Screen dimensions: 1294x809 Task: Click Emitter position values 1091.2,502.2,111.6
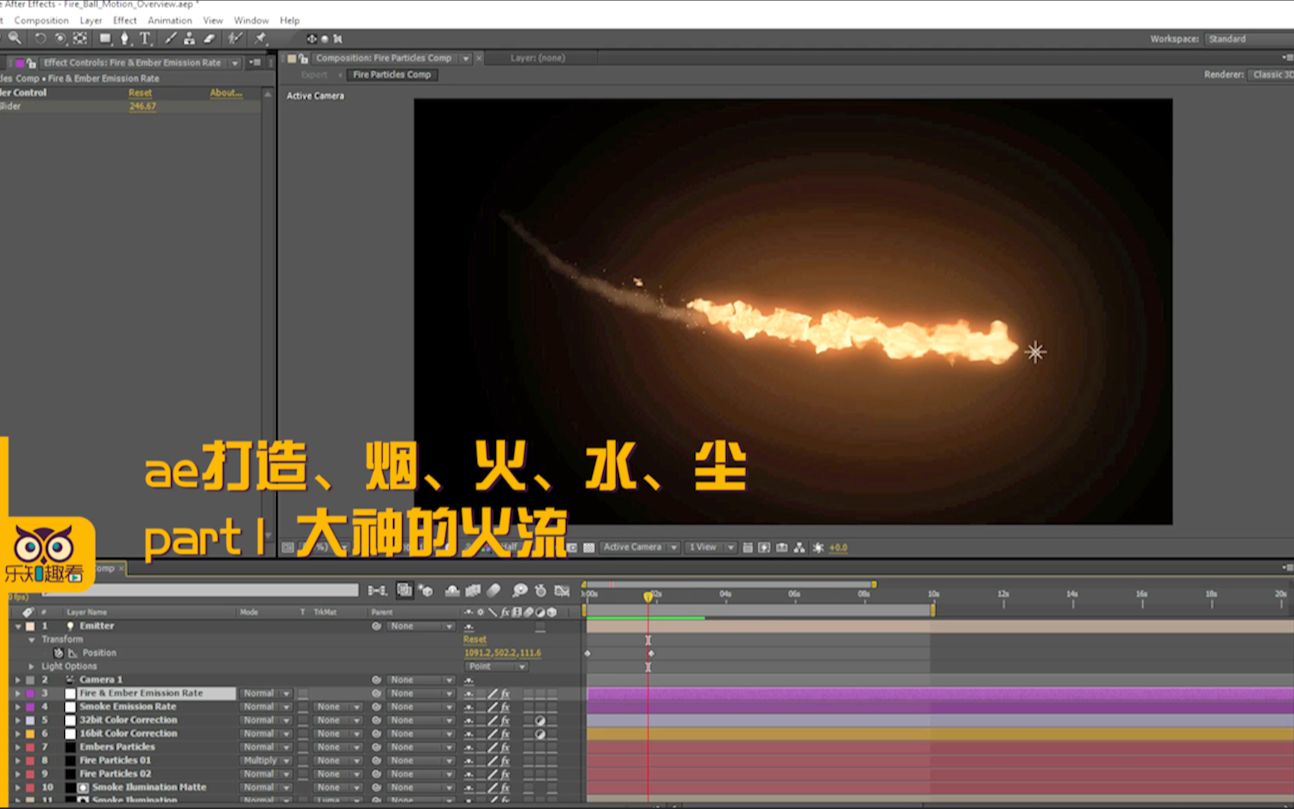[502, 653]
